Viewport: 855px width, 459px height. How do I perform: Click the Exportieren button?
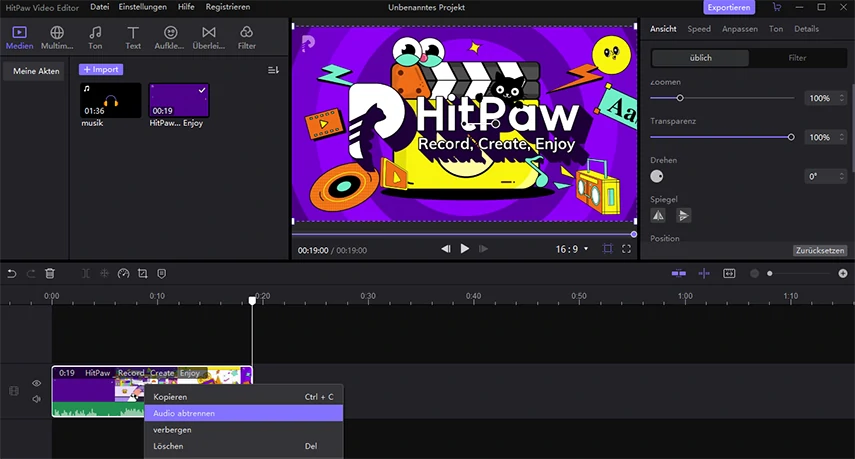(x=729, y=7)
